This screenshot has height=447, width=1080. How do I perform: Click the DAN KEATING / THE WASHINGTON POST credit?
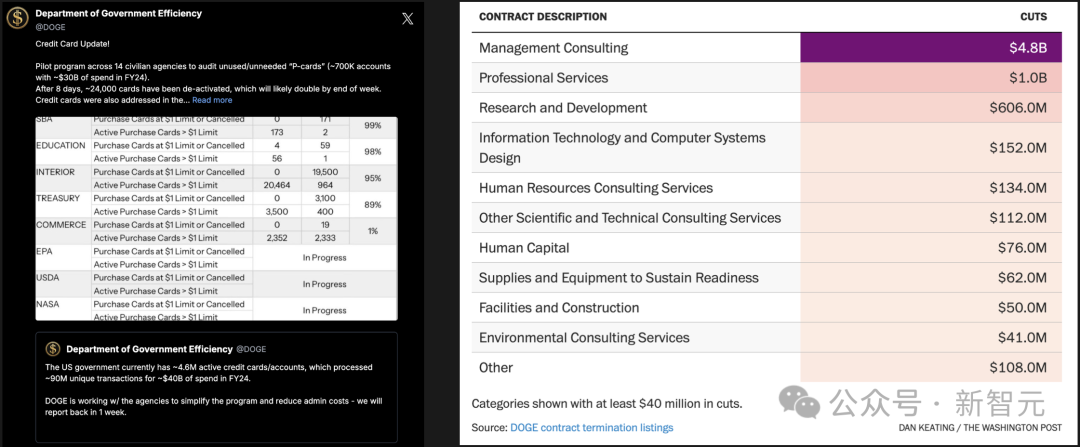tap(980, 428)
